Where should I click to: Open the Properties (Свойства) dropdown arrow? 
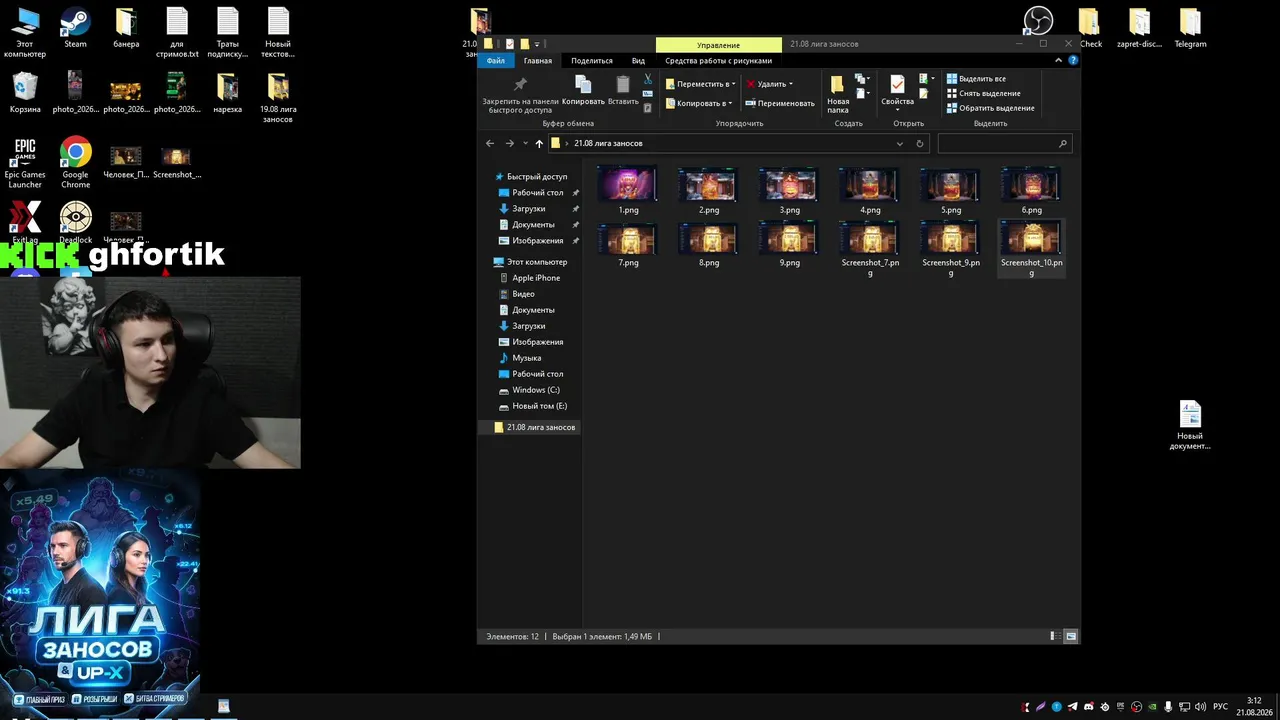(x=897, y=109)
